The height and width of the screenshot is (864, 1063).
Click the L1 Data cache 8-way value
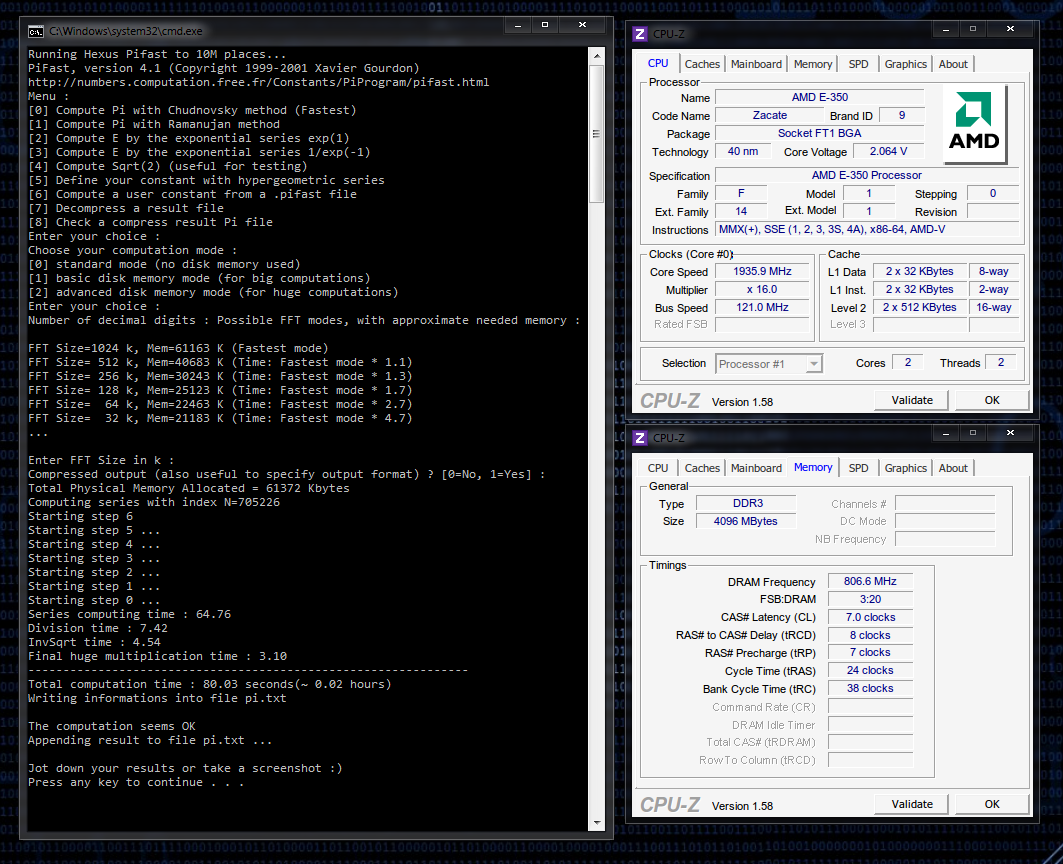pyautogui.click(x=993, y=271)
